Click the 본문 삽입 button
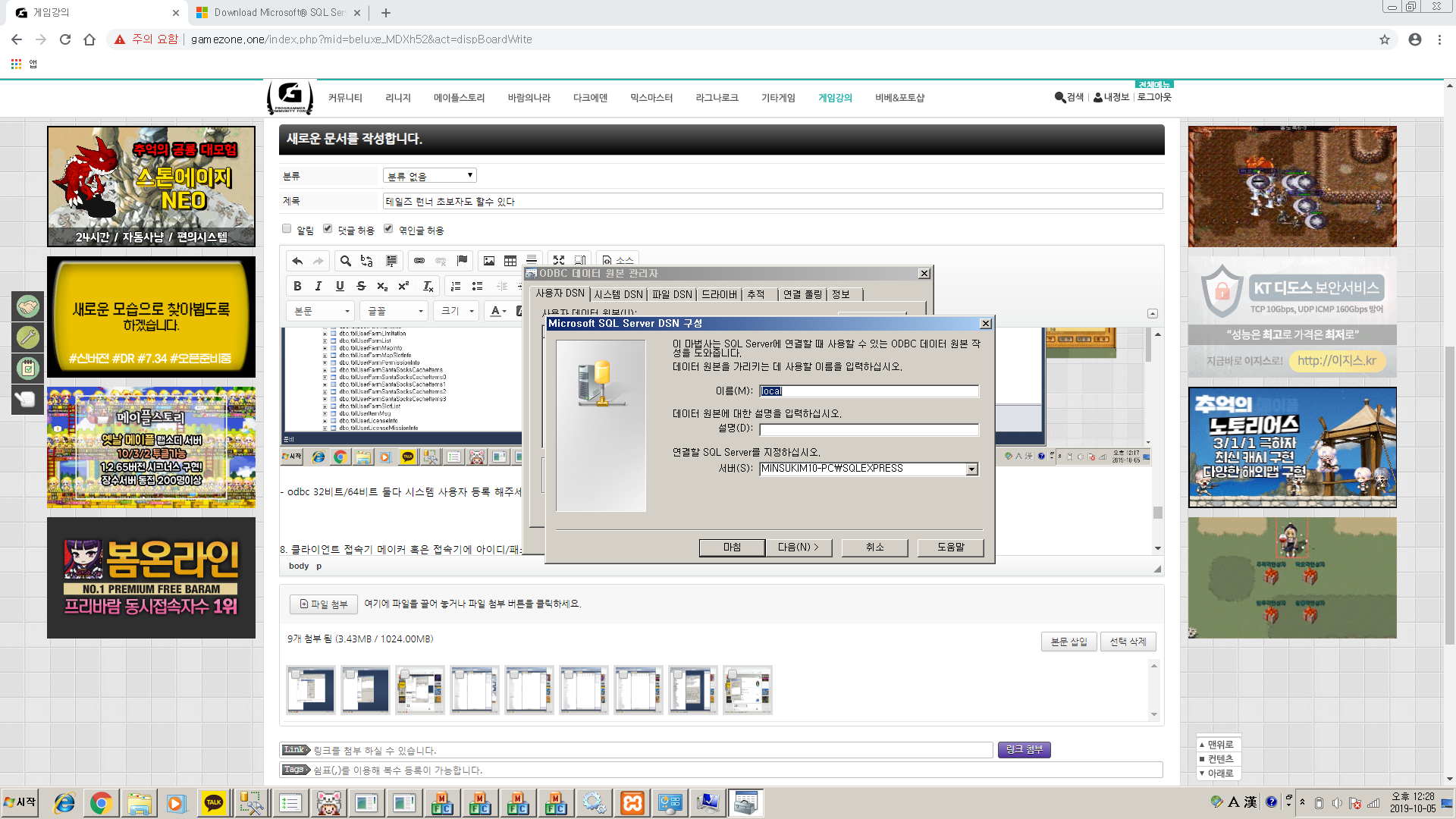The height and width of the screenshot is (819, 1456). [1069, 642]
